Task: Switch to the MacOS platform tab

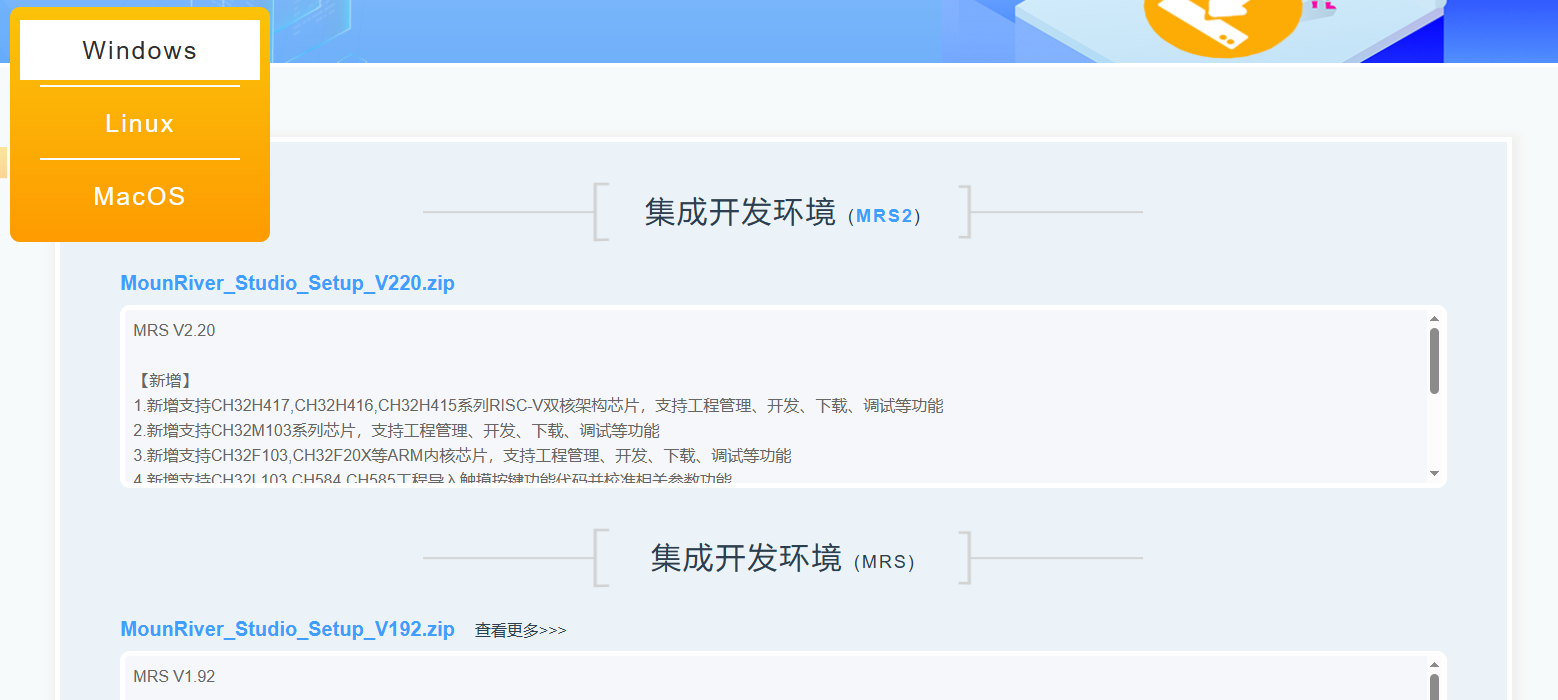Action: point(140,196)
